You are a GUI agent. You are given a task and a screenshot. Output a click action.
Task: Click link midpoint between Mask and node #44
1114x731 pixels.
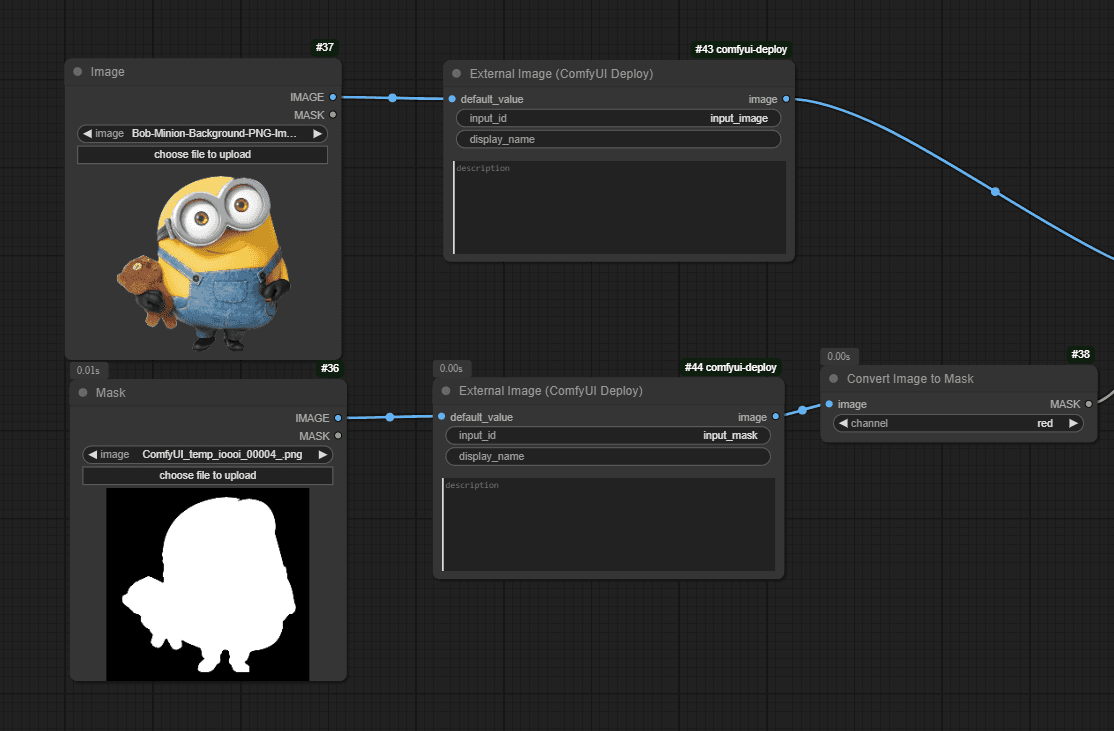390,417
